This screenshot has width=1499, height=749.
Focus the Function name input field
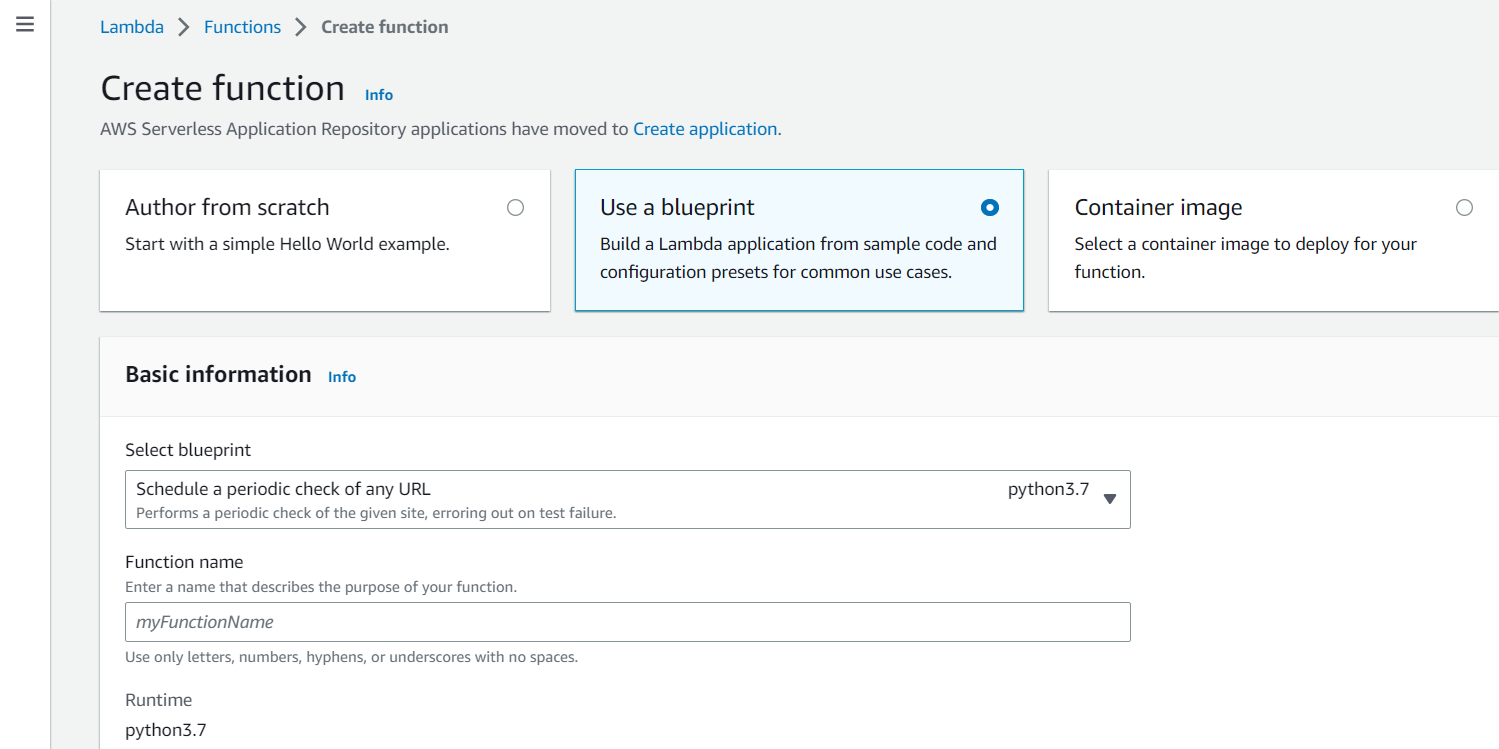(x=627, y=622)
